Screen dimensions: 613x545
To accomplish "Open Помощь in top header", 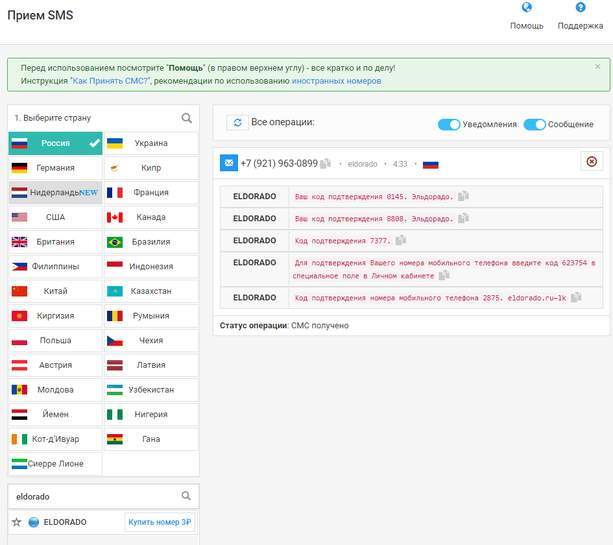I will point(527,16).
